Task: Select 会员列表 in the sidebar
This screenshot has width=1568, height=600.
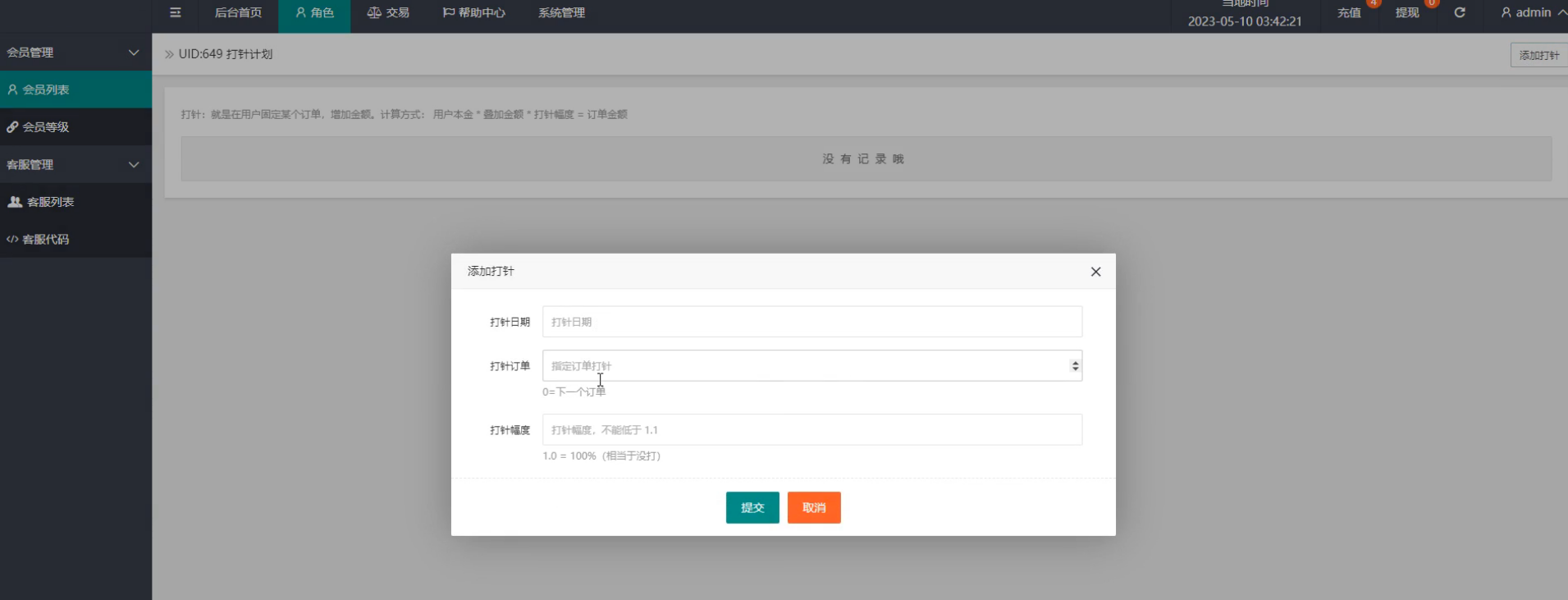Action: coord(46,89)
